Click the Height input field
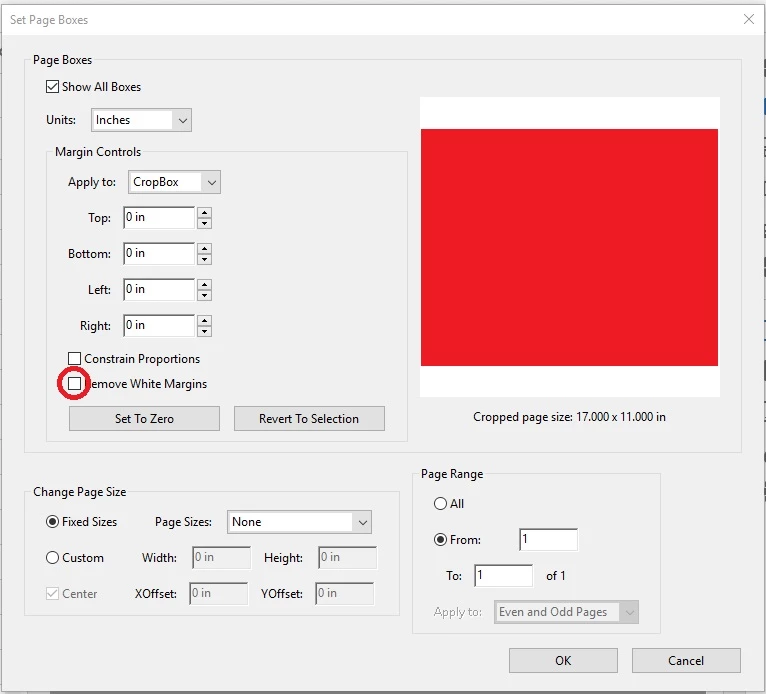766x694 pixels. tap(348, 558)
